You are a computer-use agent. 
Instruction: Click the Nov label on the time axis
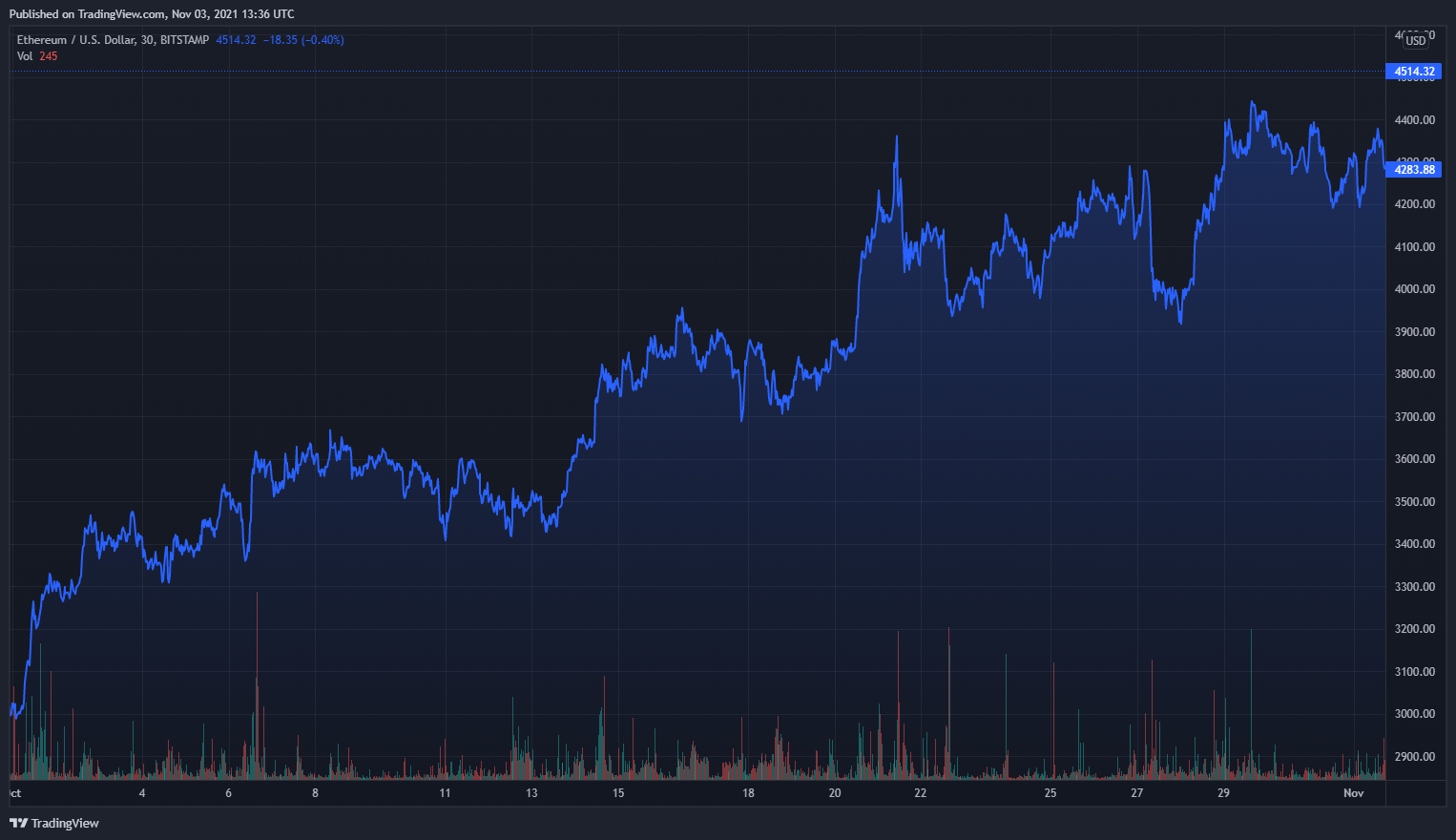(x=1354, y=793)
